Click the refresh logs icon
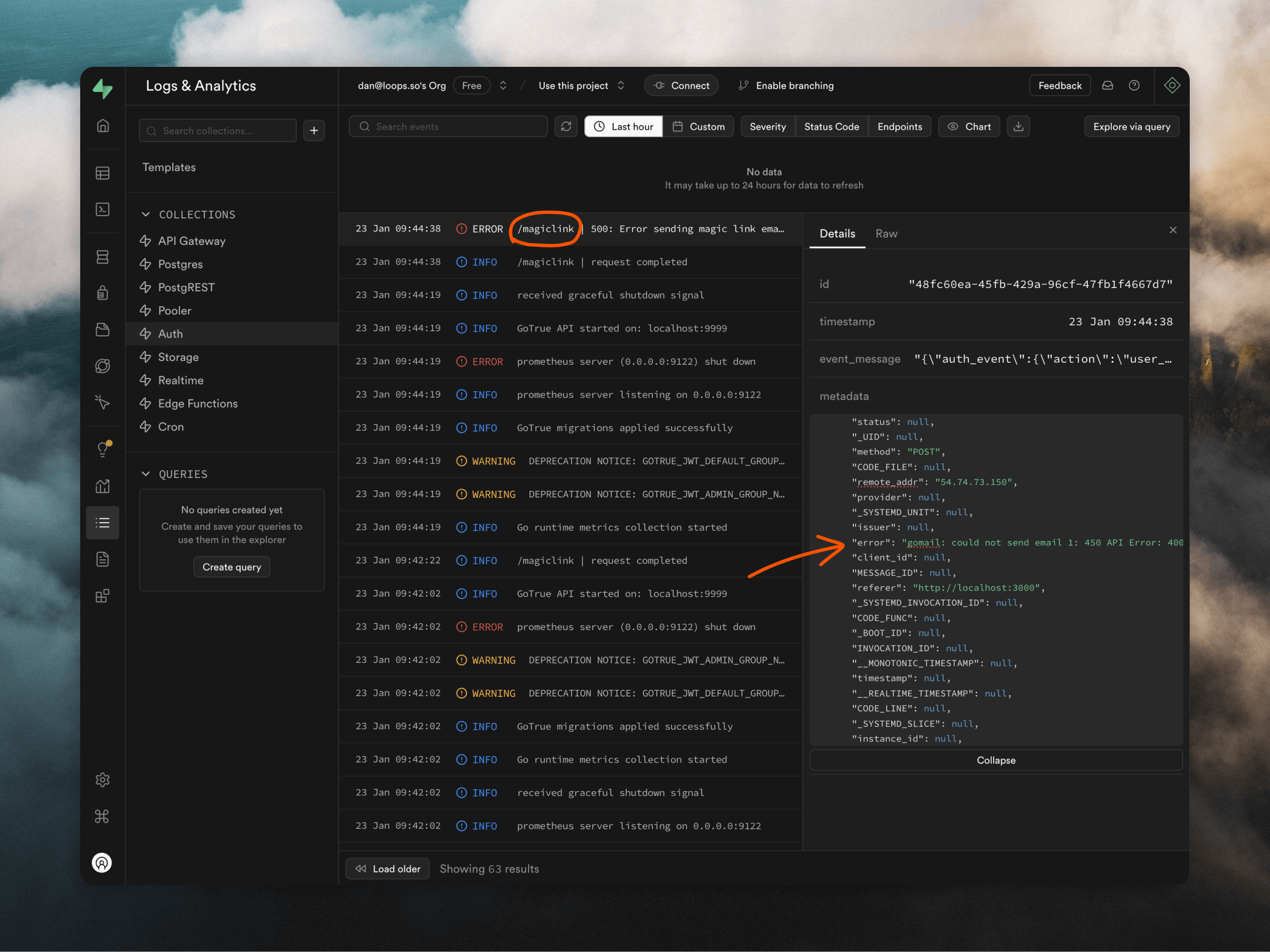 (x=565, y=126)
